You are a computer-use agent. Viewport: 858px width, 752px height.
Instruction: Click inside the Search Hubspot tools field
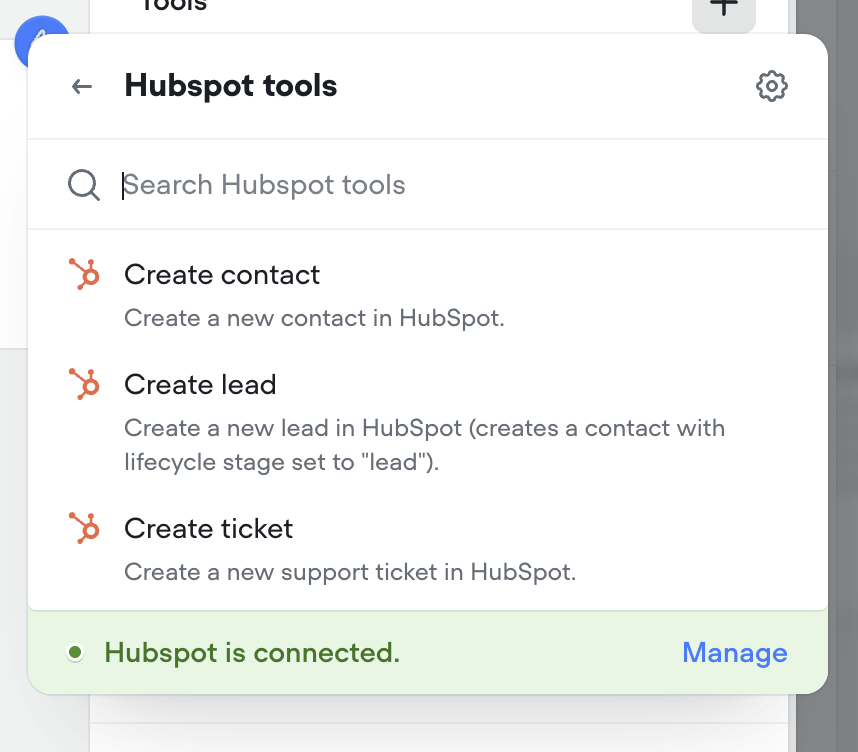(x=264, y=184)
